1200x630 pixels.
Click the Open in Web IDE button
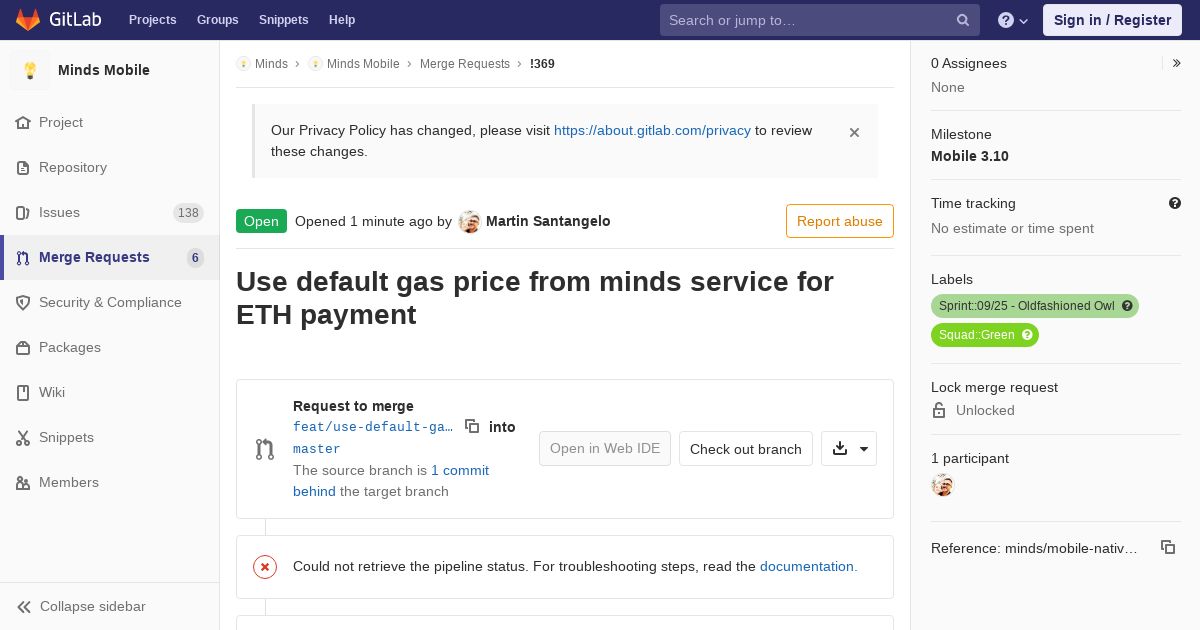click(605, 449)
